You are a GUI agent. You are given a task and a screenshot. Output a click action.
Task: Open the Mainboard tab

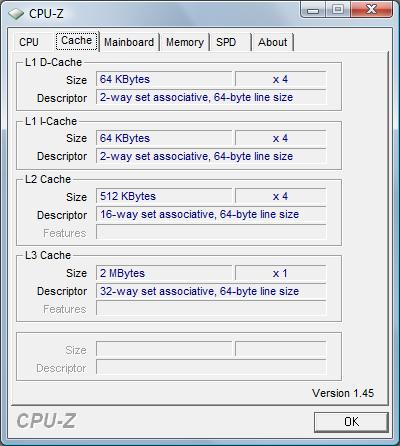coord(129,42)
